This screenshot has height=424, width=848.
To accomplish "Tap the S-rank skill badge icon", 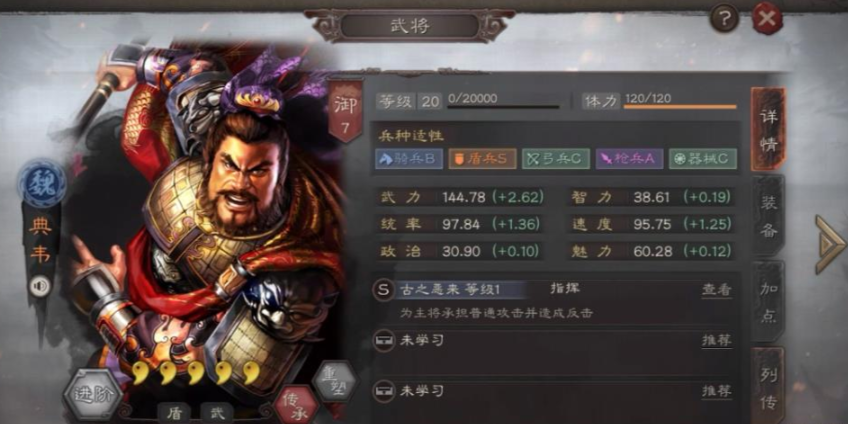I will (x=383, y=290).
